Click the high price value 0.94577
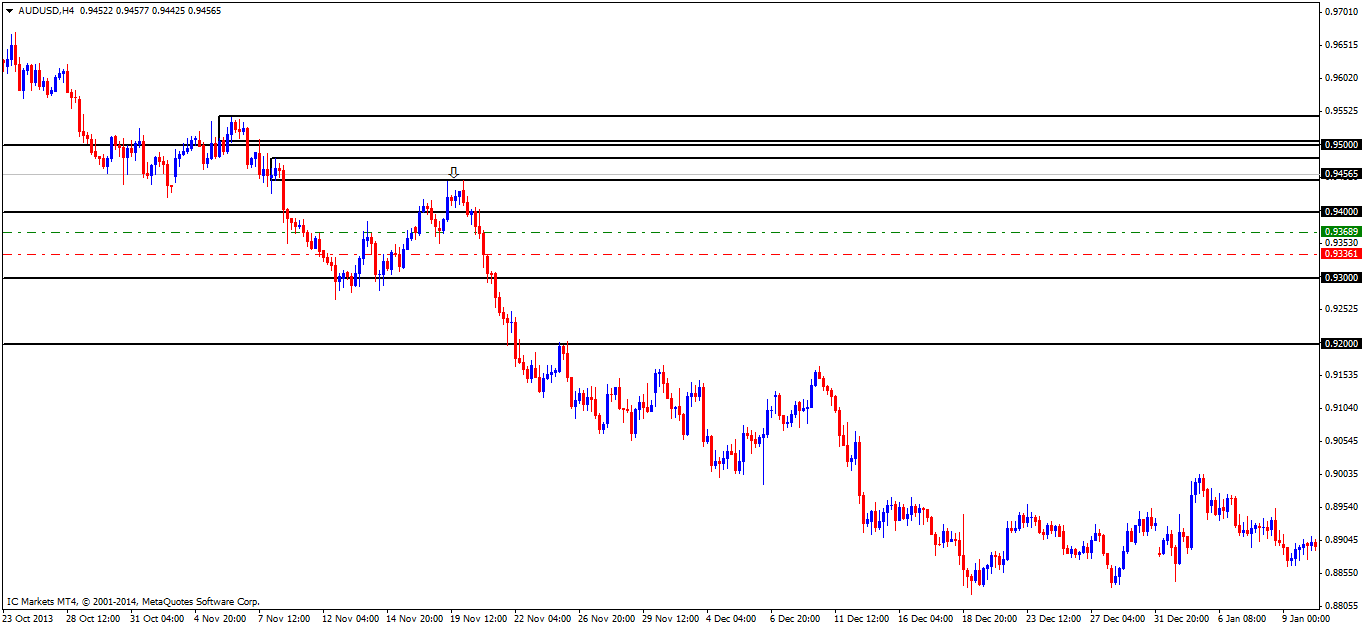Viewport: 1362px width, 627px height. (134, 11)
